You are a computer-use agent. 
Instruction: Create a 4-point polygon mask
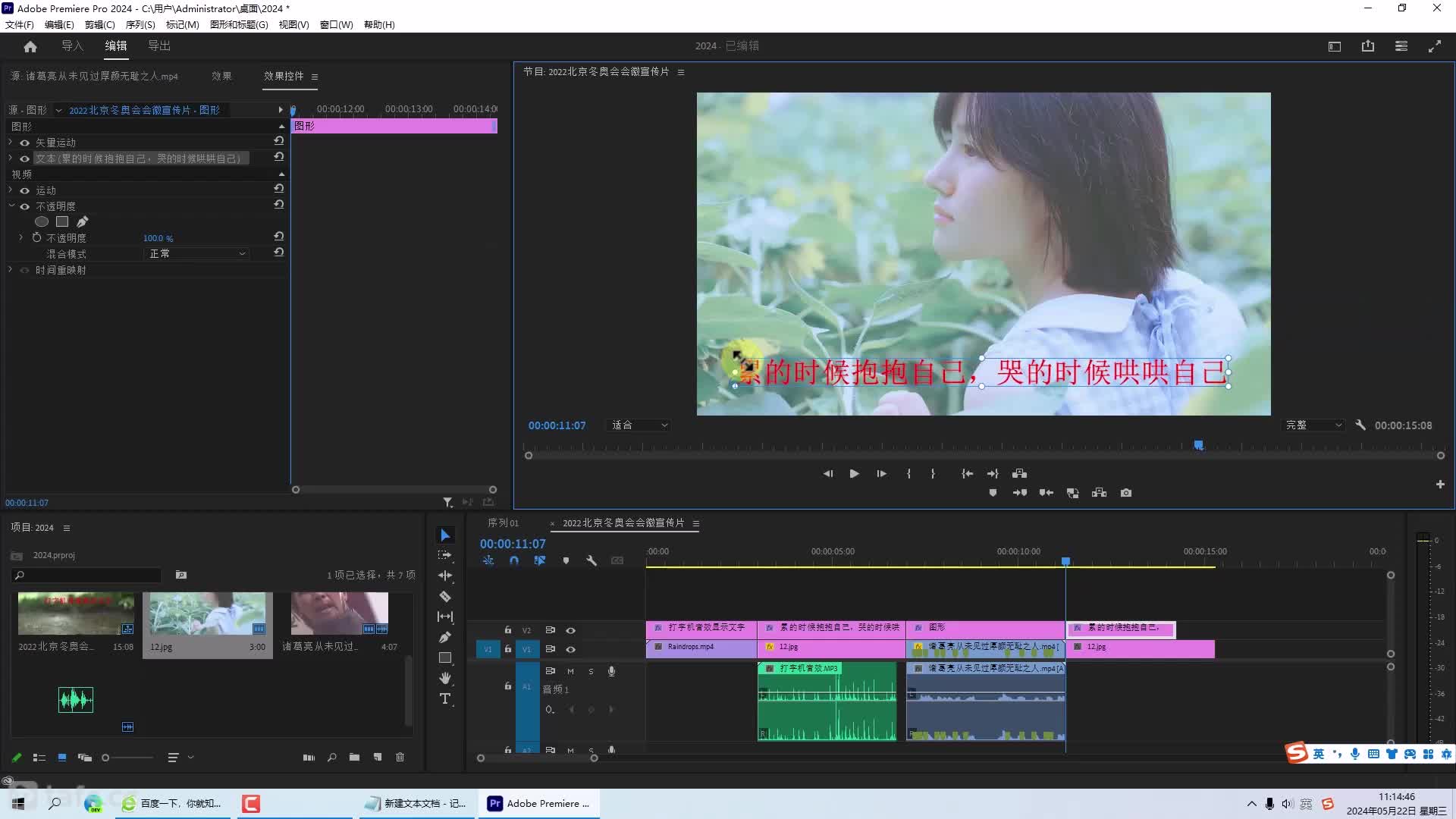pyautogui.click(x=62, y=221)
